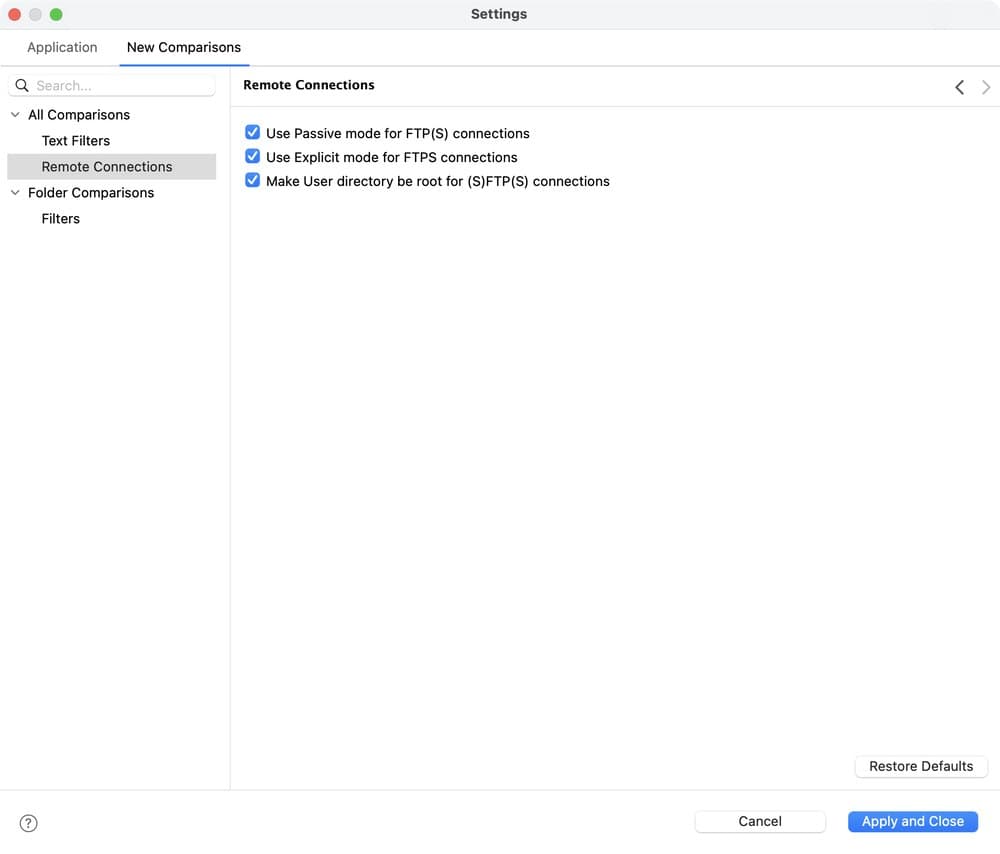Image resolution: width=1000 pixels, height=854 pixels.
Task: Select Text Filters in the sidebar
Action: pos(76,141)
